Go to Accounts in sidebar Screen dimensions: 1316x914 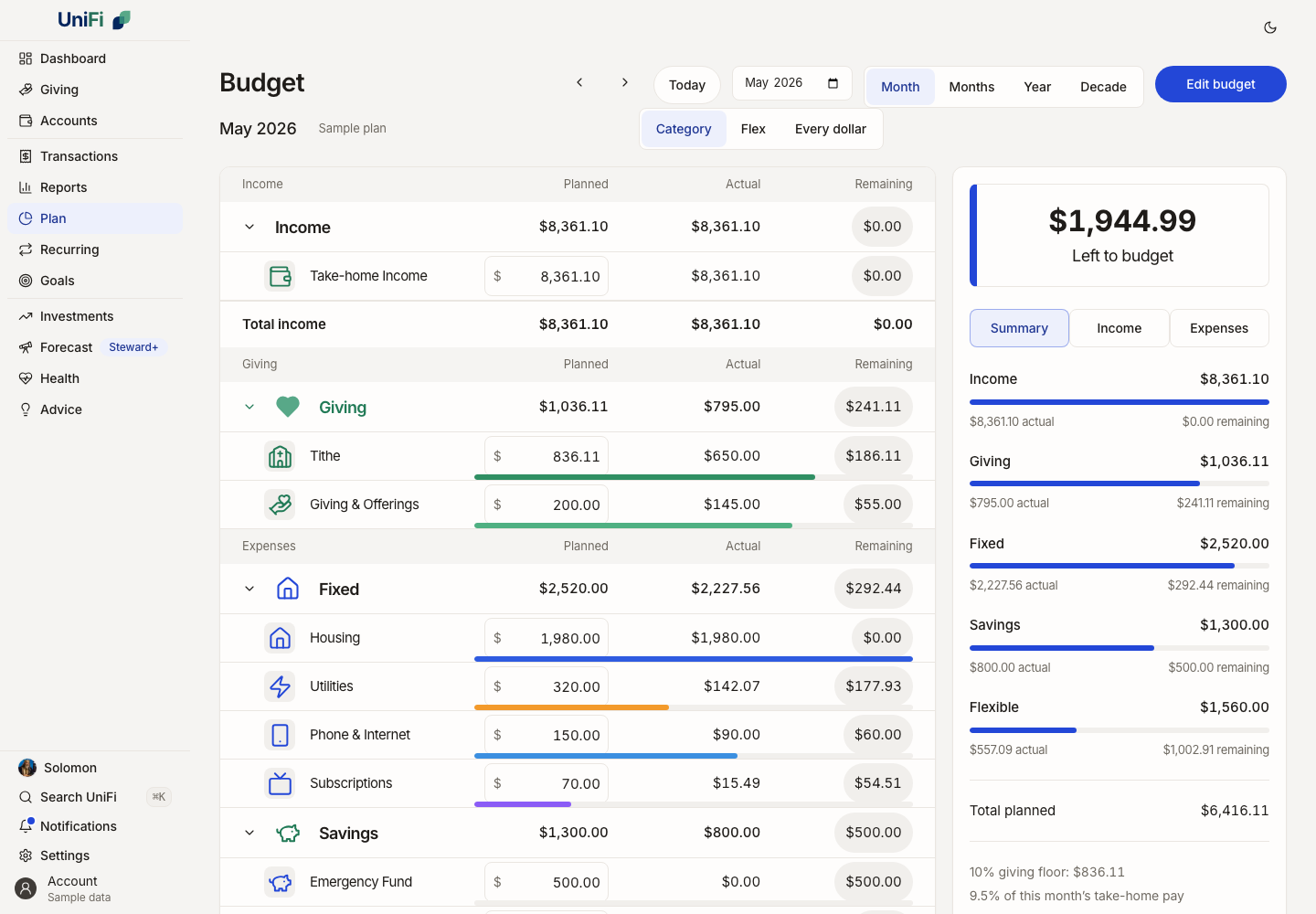tap(95, 121)
